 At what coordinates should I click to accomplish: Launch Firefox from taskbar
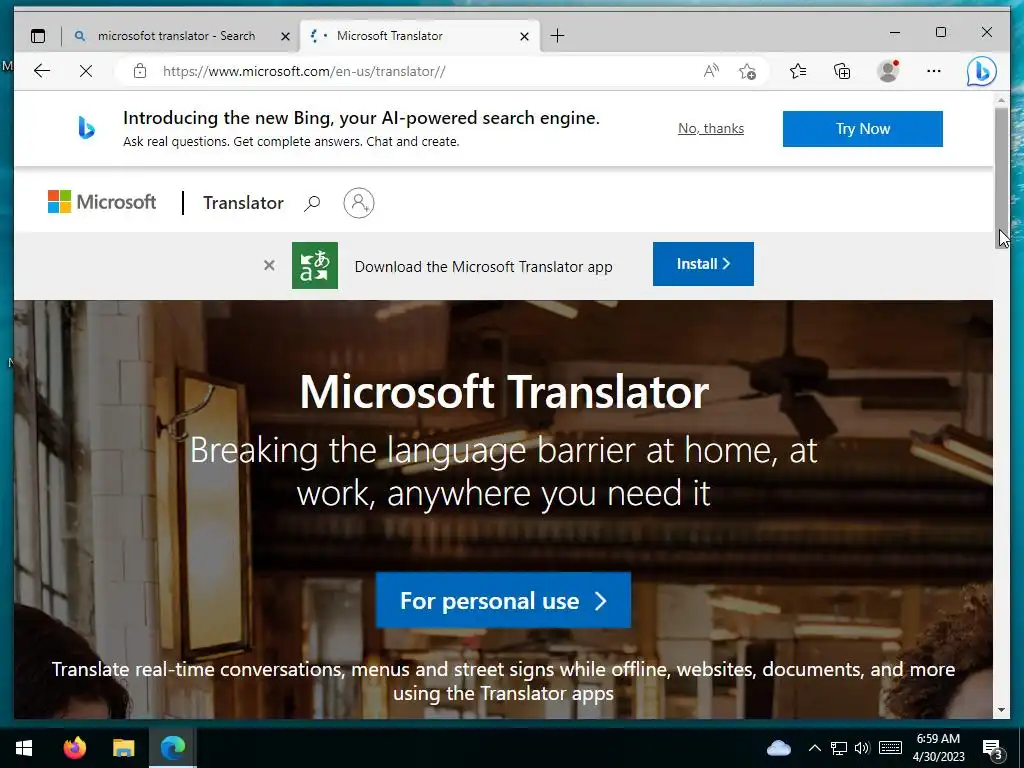pos(74,748)
